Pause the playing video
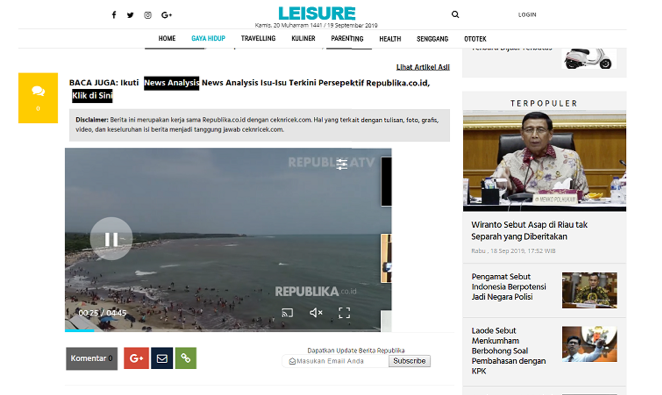Screen dimensions: 662x395 111,239
